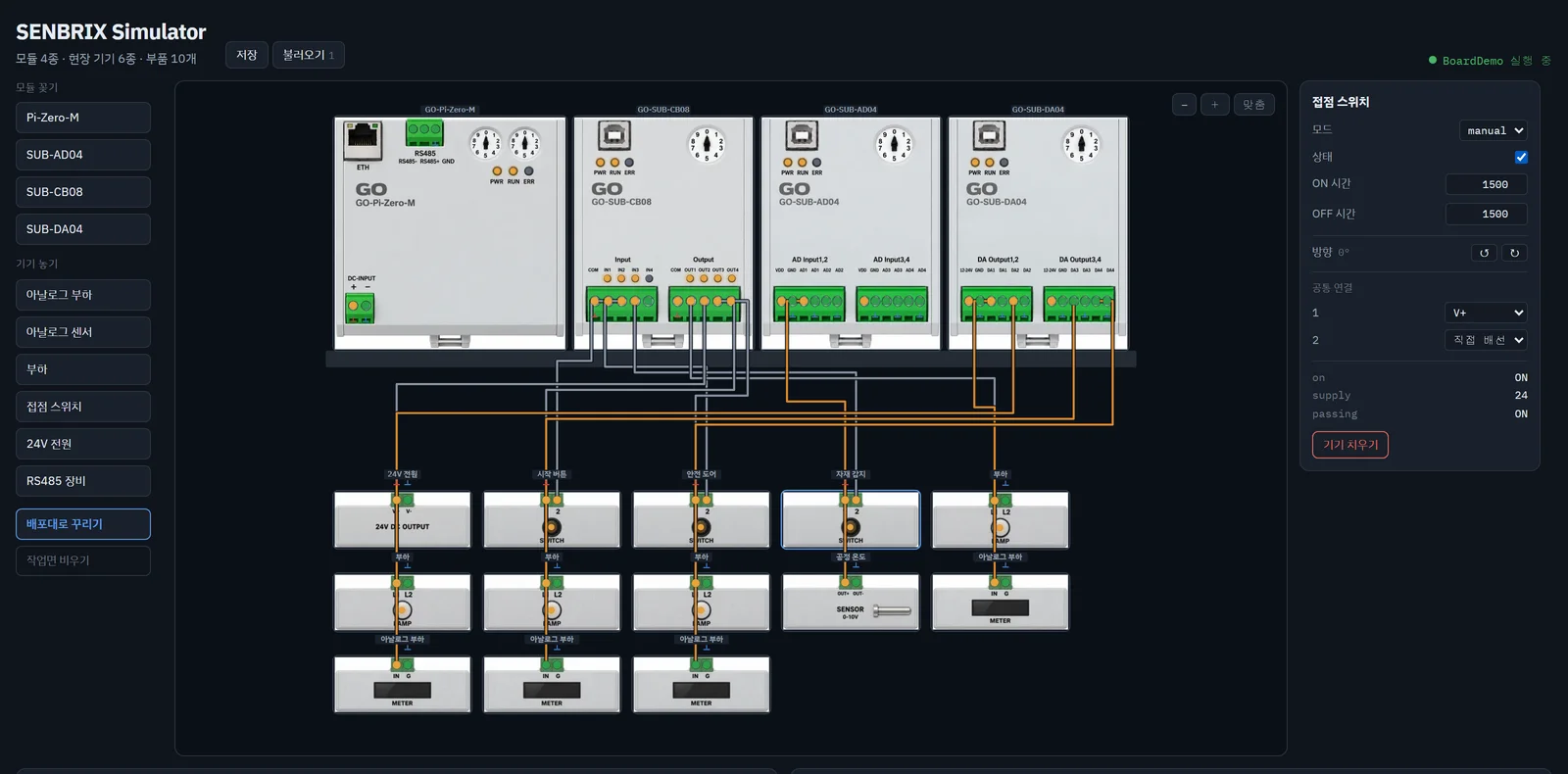Add a SUB-DA04 module
Screen dimensions: 1568x774
tap(83, 229)
